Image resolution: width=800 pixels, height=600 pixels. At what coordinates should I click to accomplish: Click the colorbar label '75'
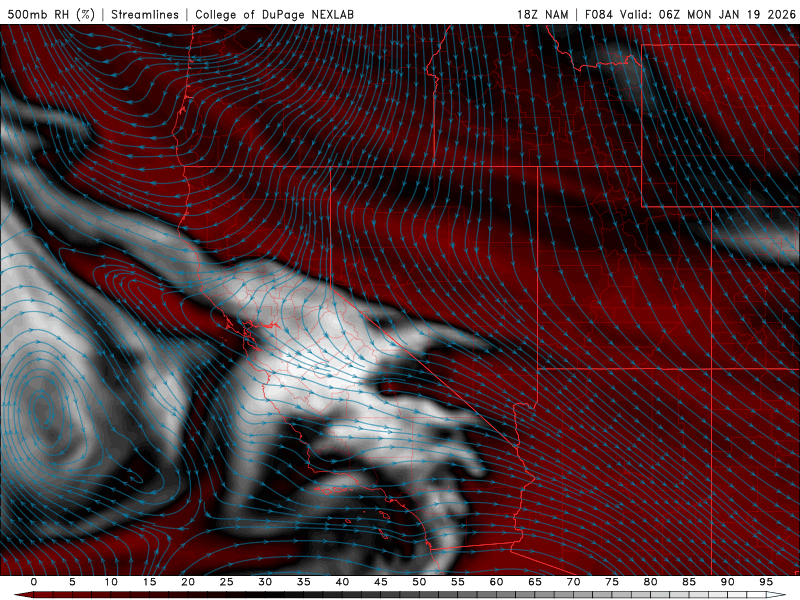[612, 582]
